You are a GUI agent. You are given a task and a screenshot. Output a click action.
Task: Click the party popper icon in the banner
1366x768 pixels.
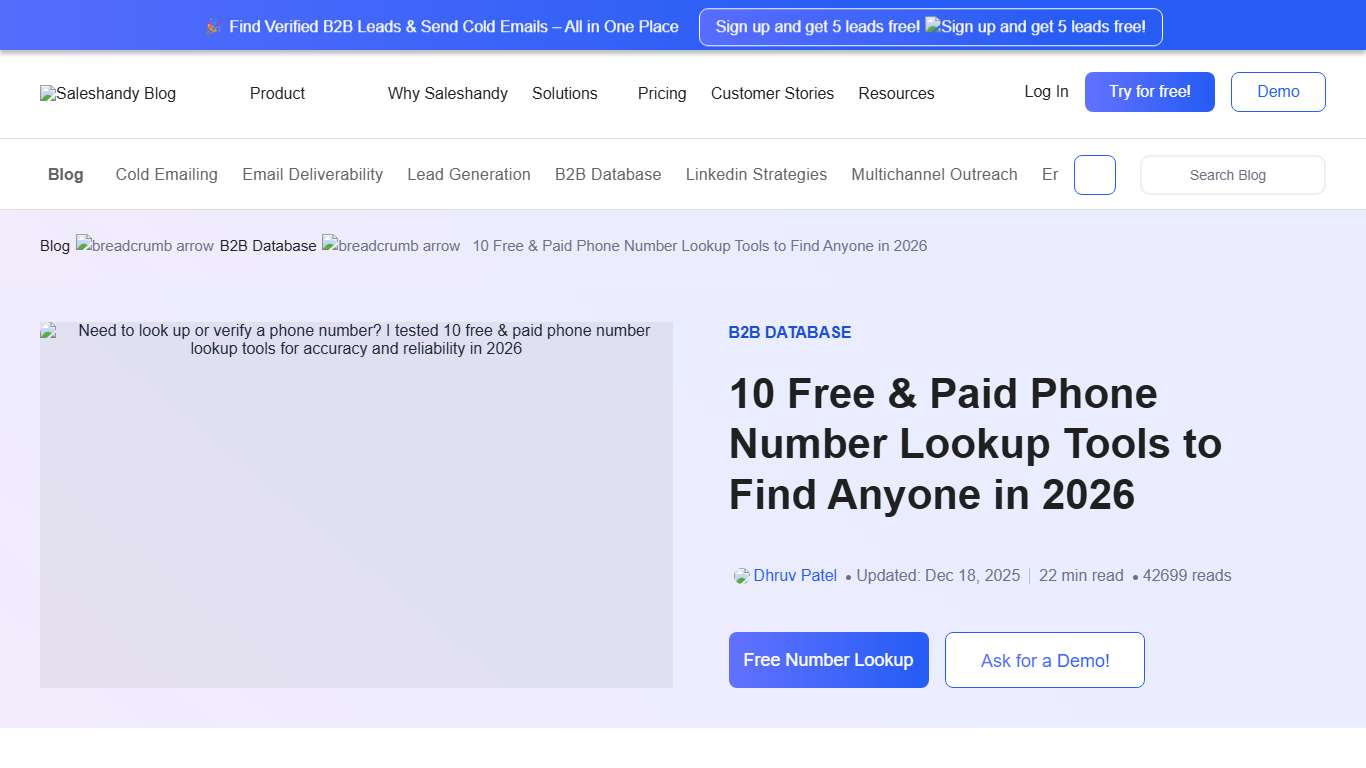tap(213, 26)
